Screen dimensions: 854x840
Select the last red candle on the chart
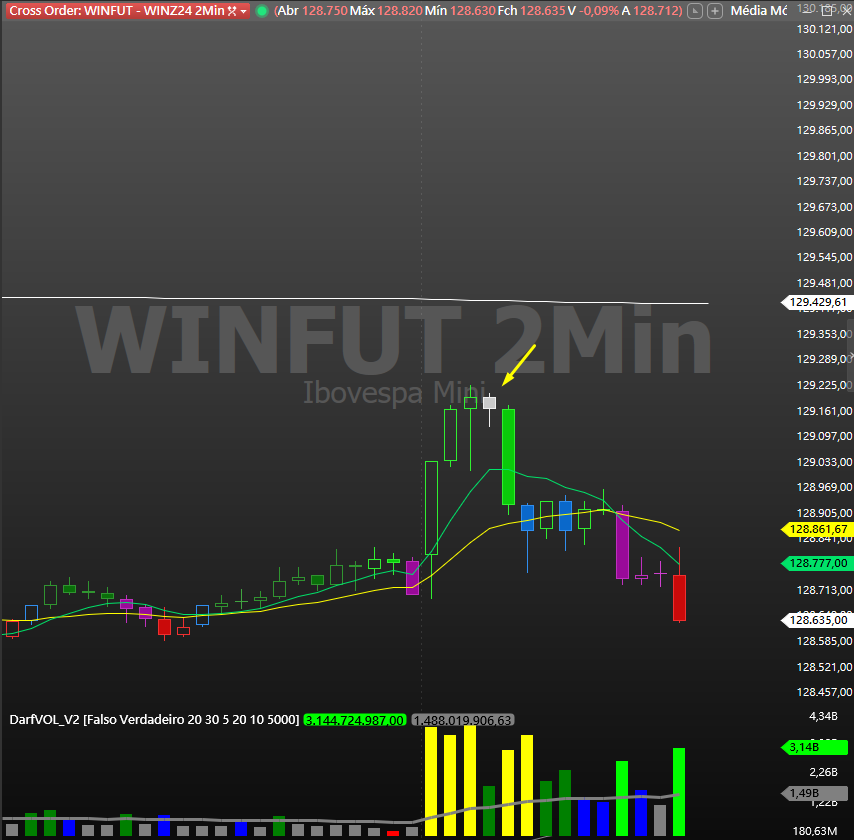pos(679,598)
